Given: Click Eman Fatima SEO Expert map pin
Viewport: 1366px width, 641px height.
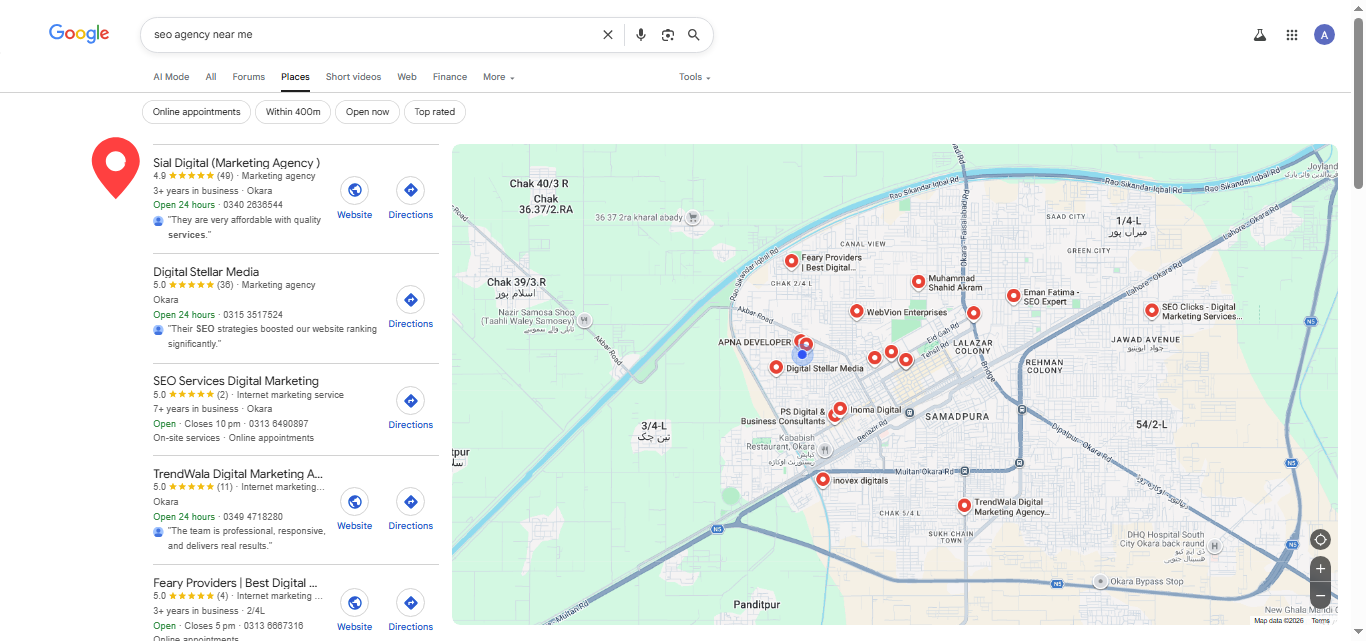Looking at the screenshot, I should 1013,296.
